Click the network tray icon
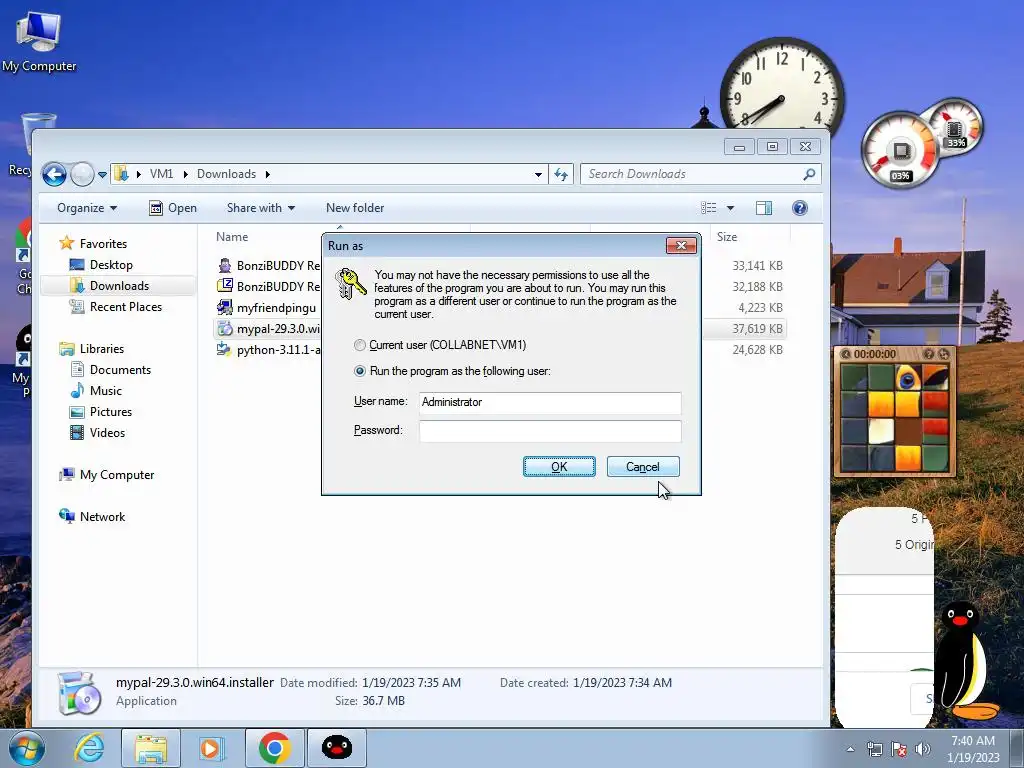 [x=874, y=749]
